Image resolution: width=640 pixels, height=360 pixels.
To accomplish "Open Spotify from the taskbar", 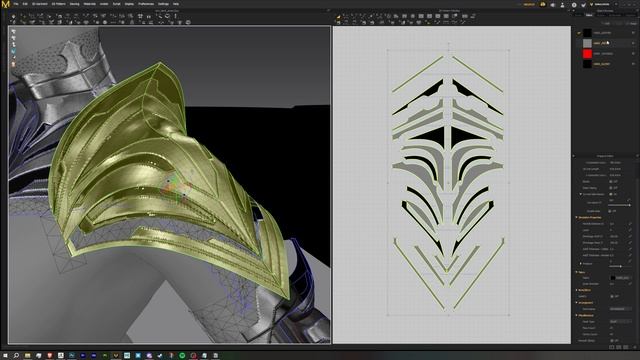I will [182, 356].
